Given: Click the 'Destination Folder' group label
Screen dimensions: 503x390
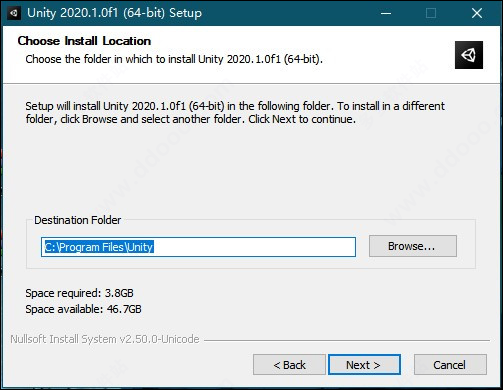Looking at the screenshot, I should [78, 220].
